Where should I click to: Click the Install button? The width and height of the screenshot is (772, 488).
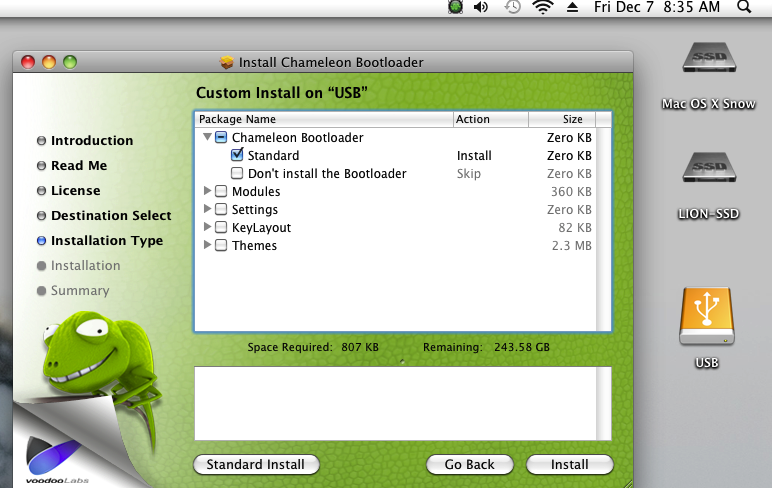coord(570,464)
